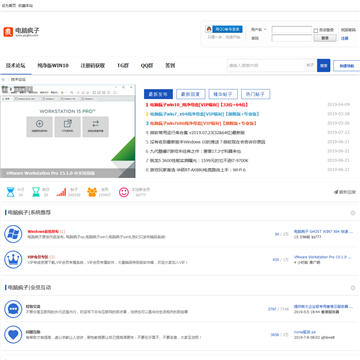Select the 纯净版WIN10 nav tab
Viewport: 360px width, 360px height.
[53, 66]
